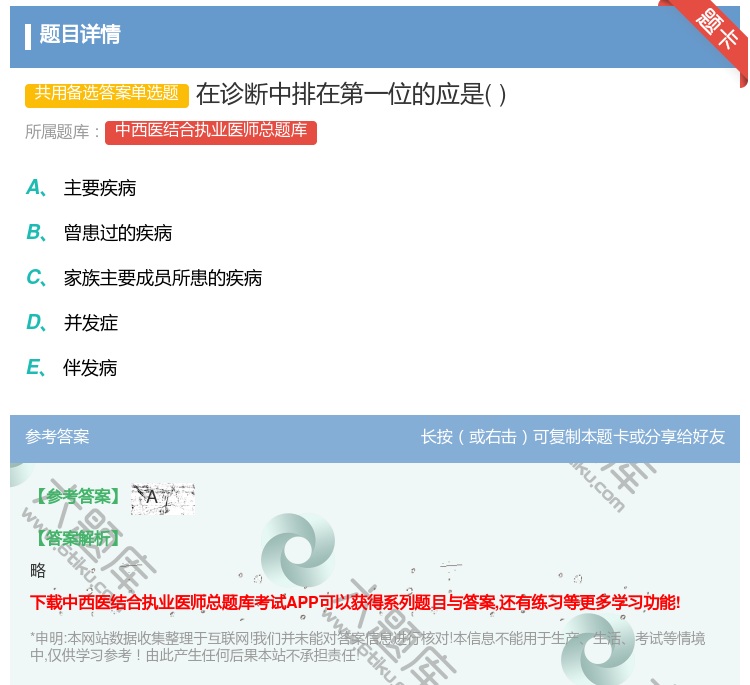Click the question text 在诊断中排在第一位的应是
The width and height of the screenshot is (750, 685).
tap(351, 94)
